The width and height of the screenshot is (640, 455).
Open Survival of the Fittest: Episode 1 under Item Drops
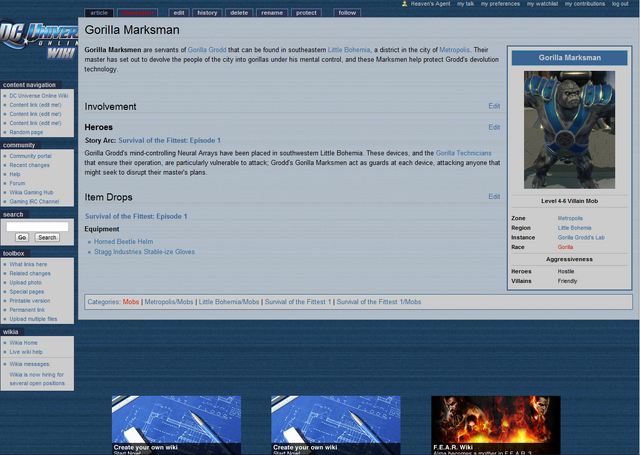(136, 216)
